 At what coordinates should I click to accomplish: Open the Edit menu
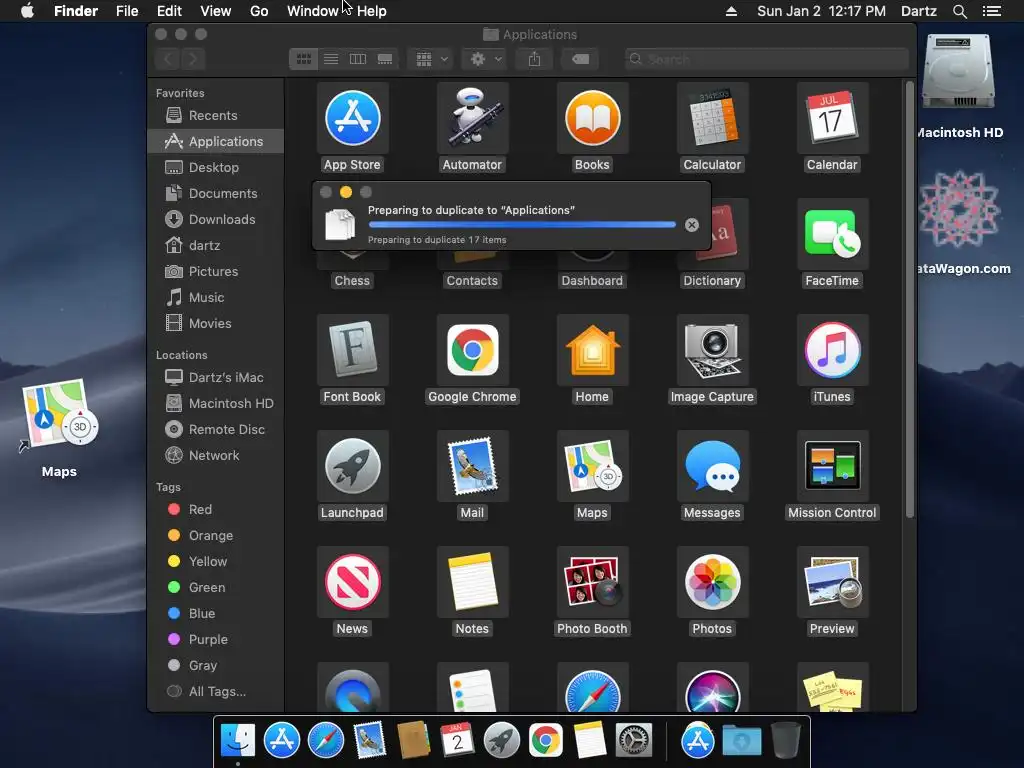tap(169, 11)
